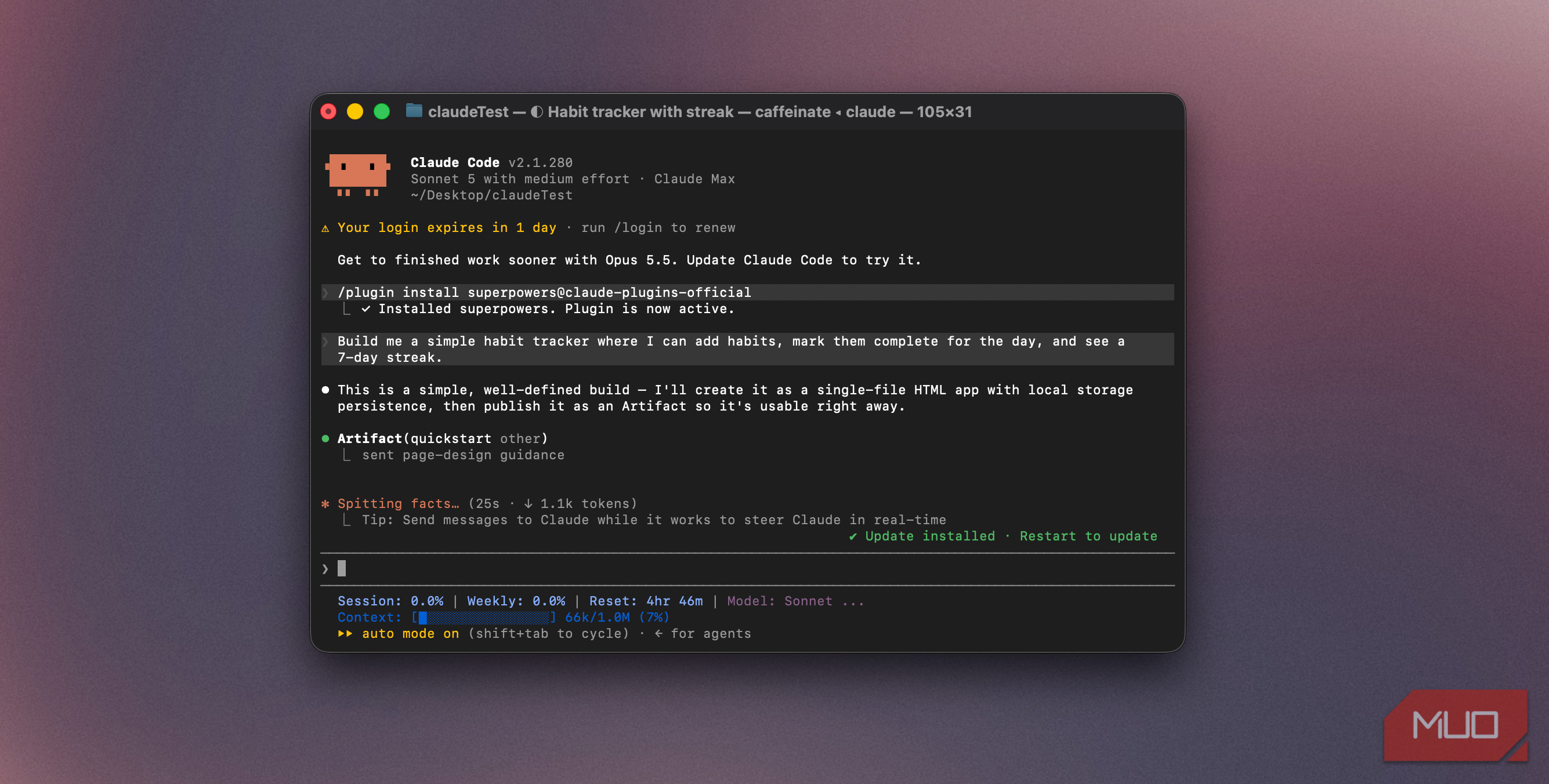Click 'Artifact(quickstart other)' tool call
Image resolution: width=1549 pixels, height=784 pixels.
(443, 438)
